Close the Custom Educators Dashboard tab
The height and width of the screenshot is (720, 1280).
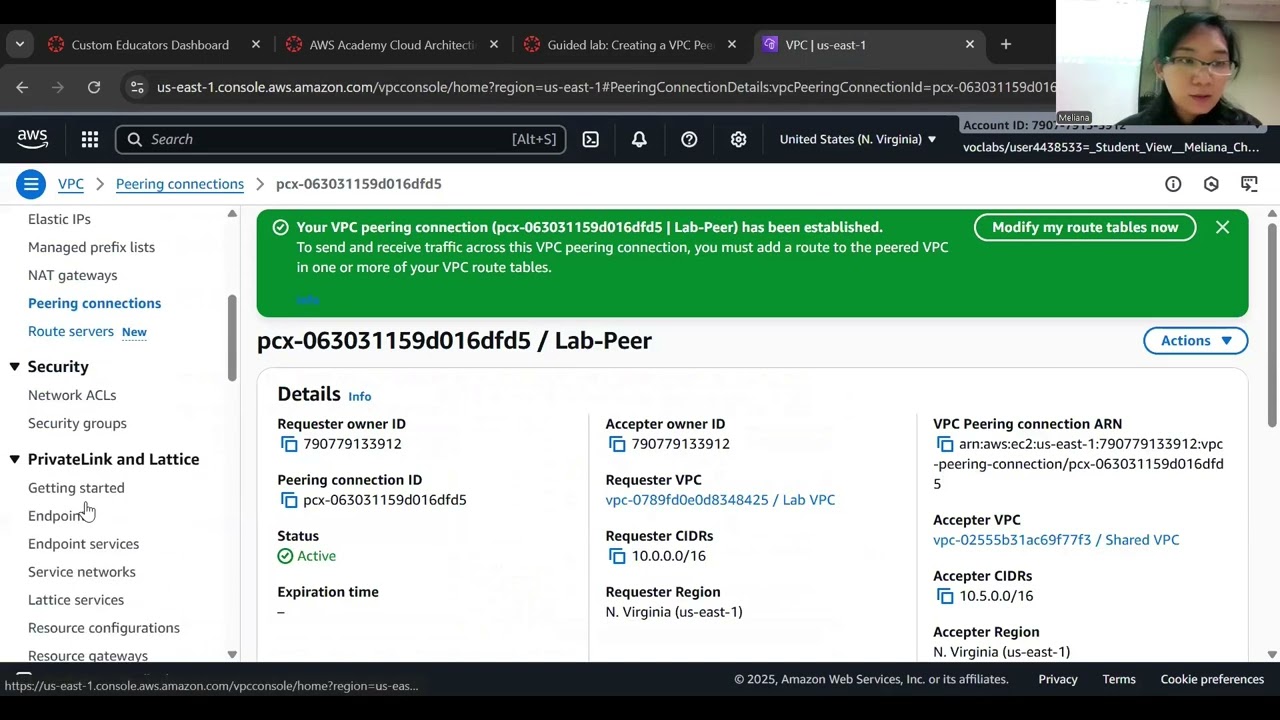pyautogui.click(x=256, y=45)
